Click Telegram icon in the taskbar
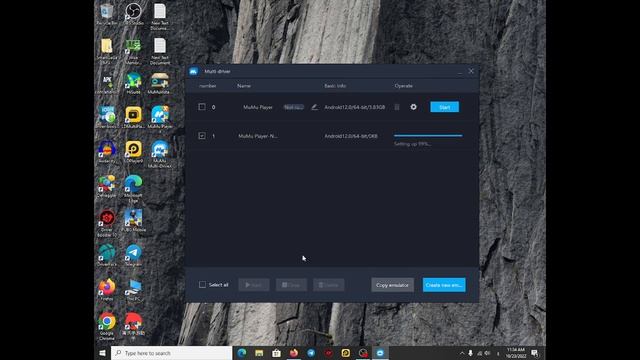 coord(311,353)
